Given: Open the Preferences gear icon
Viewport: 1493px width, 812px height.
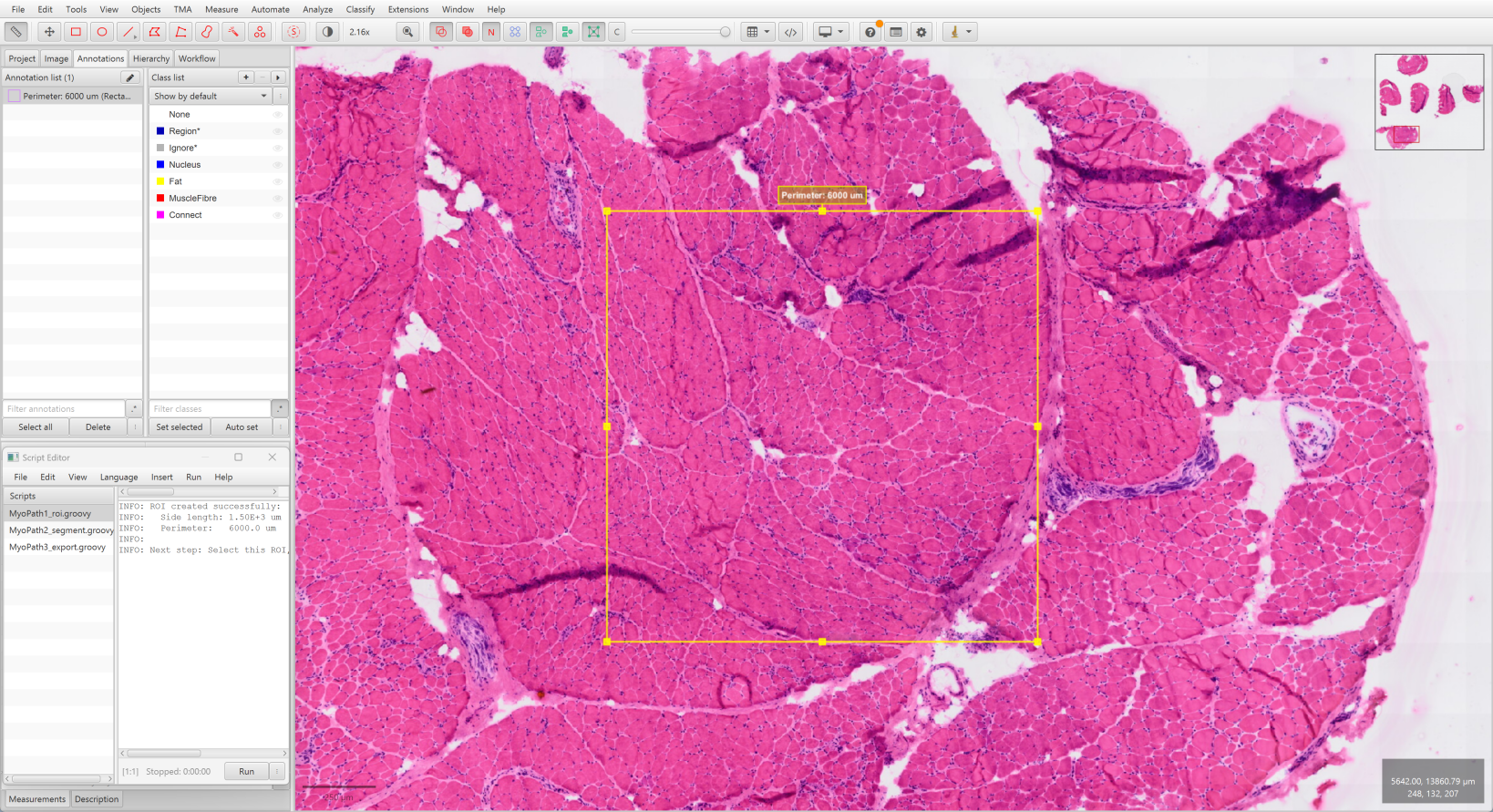Looking at the screenshot, I should (x=922, y=32).
